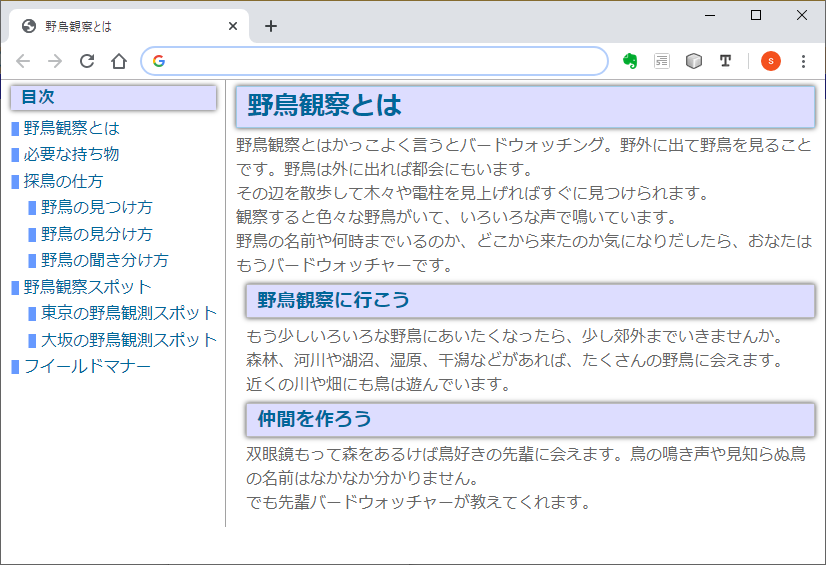Open the orange S profile avatar
826x565 pixels.
pyautogui.click(x=771, y=61)
